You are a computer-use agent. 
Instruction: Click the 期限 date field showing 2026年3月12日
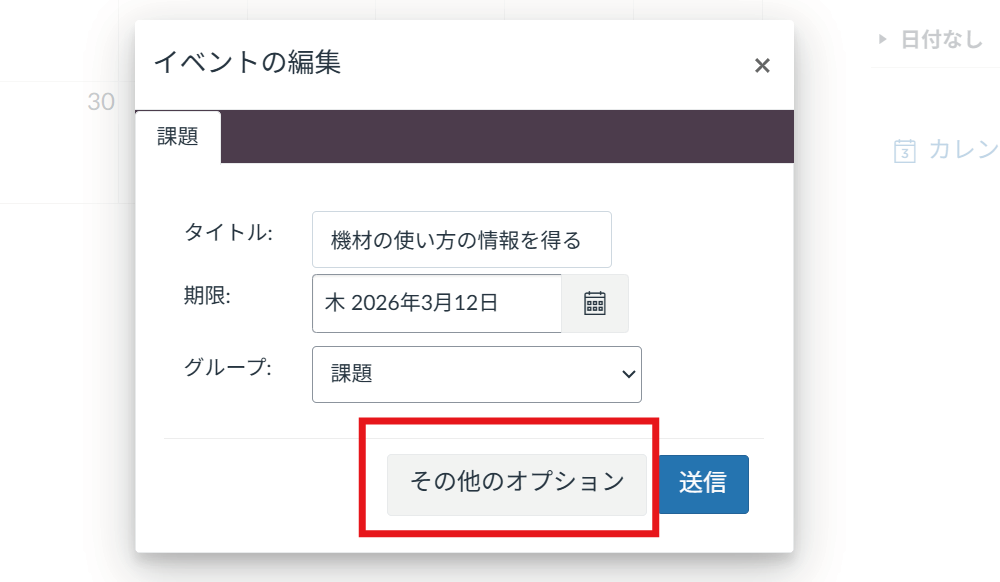[437, 303]
